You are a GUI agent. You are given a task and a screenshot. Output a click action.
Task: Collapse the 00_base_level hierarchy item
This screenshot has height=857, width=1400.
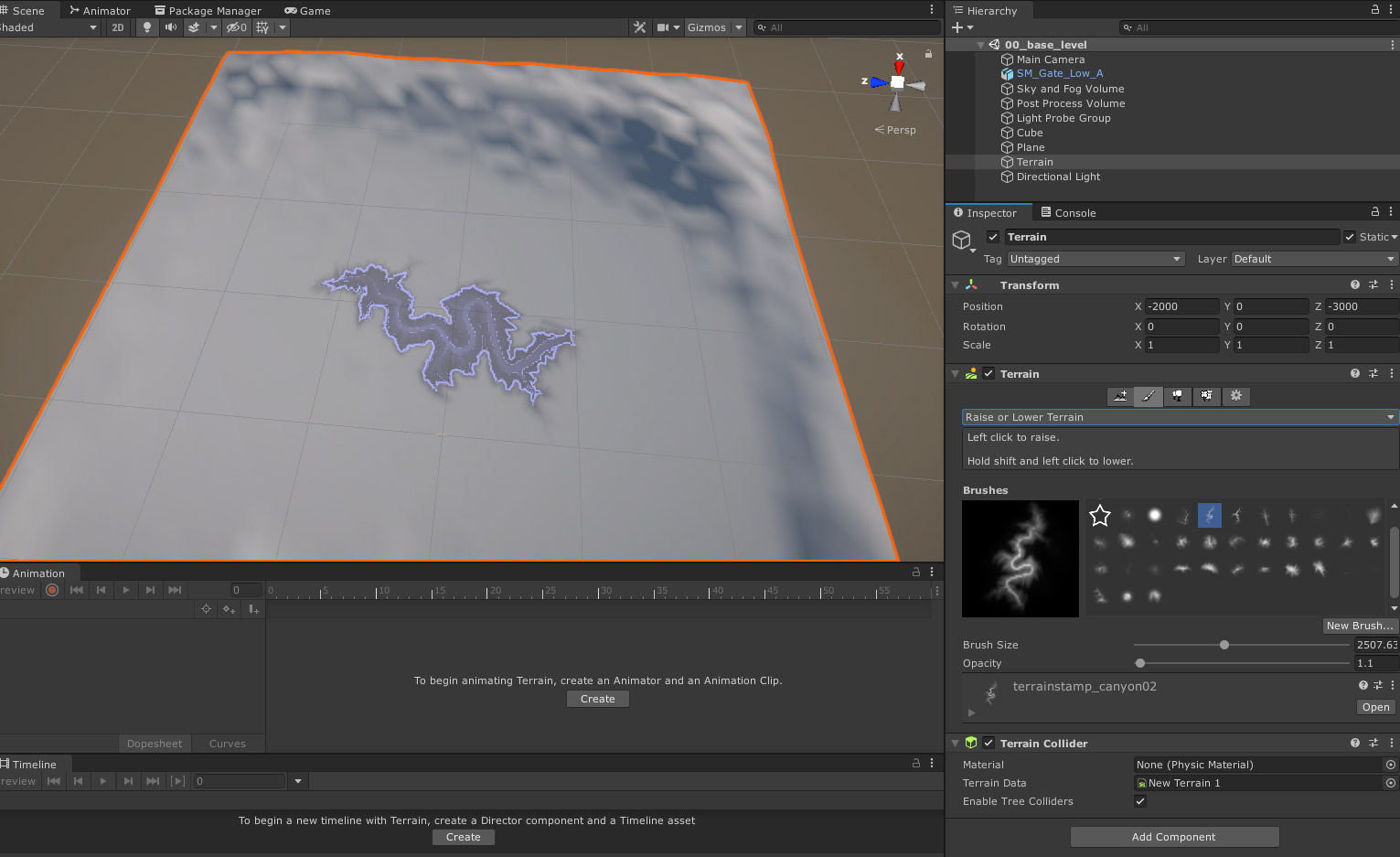[x=979, y=44]
